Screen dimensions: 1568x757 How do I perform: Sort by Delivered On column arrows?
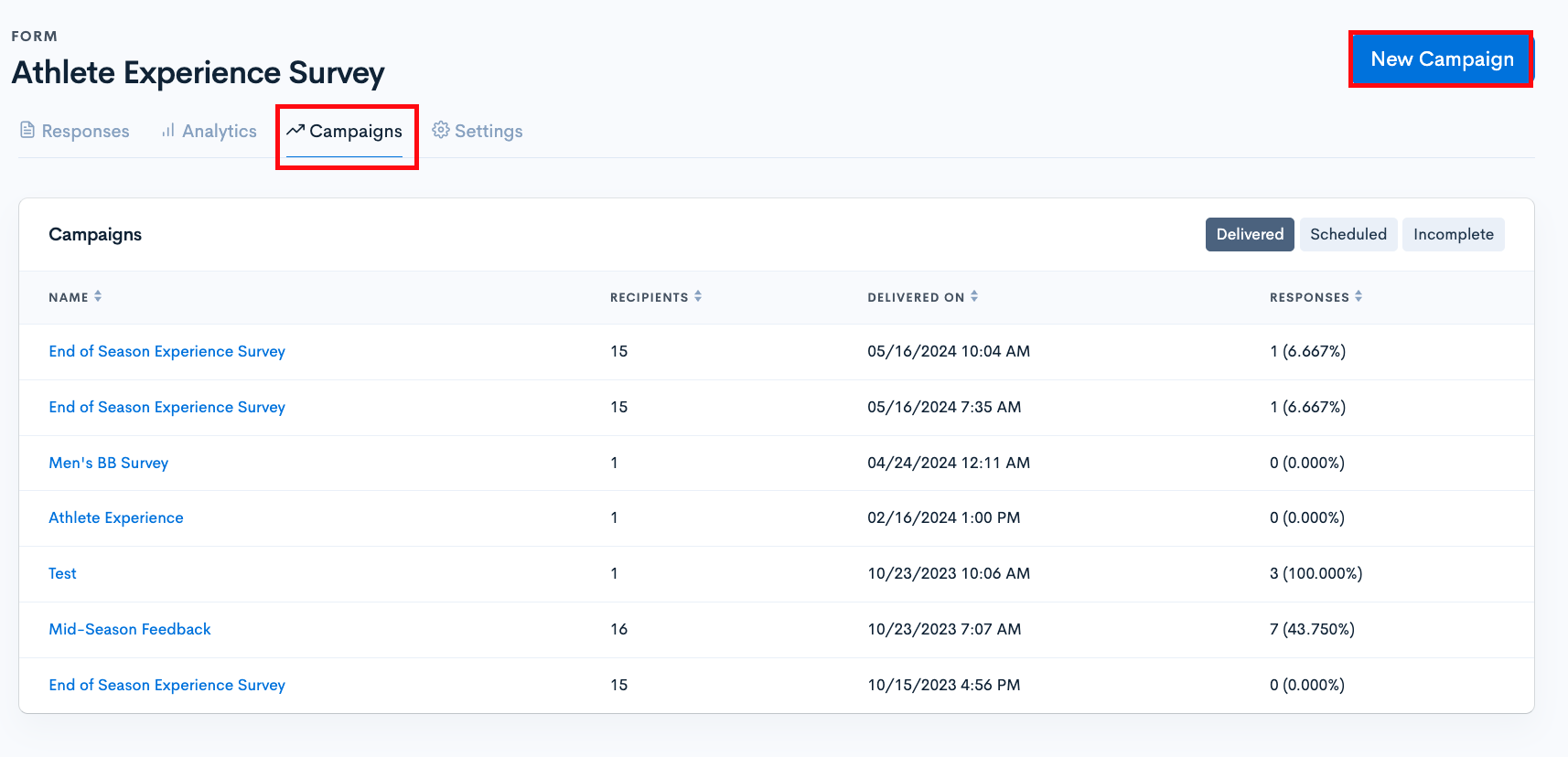[974, 296]
